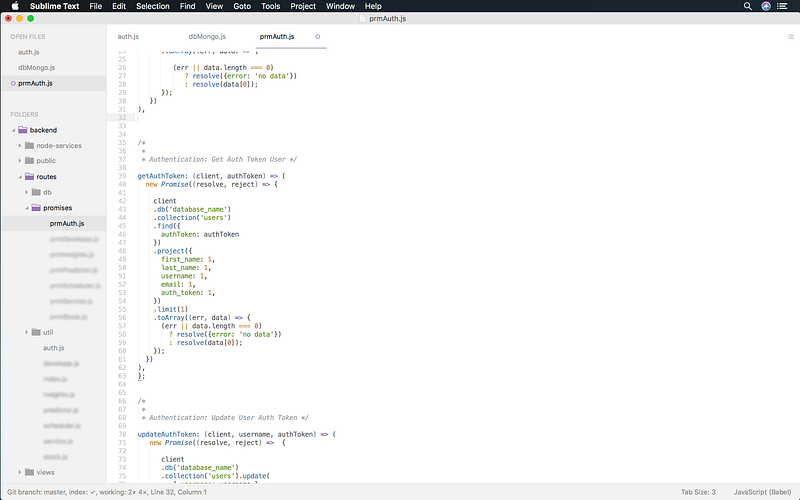The image size is (800, 500).
Task: Select prmAuth.js in promises folder
Action: click(x=67, y=223)
